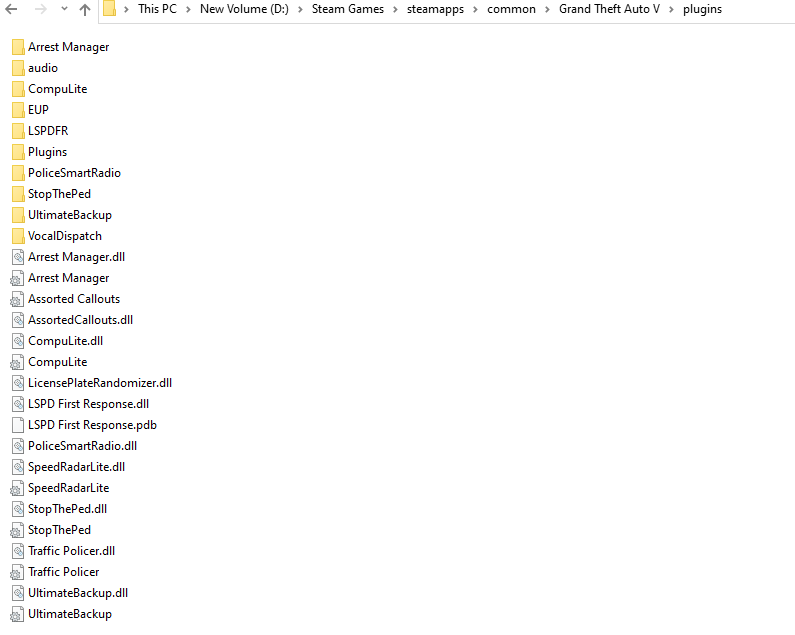Select the UltimateBackup folder icon
Screen dimensions: 795x635
(18, 215)
